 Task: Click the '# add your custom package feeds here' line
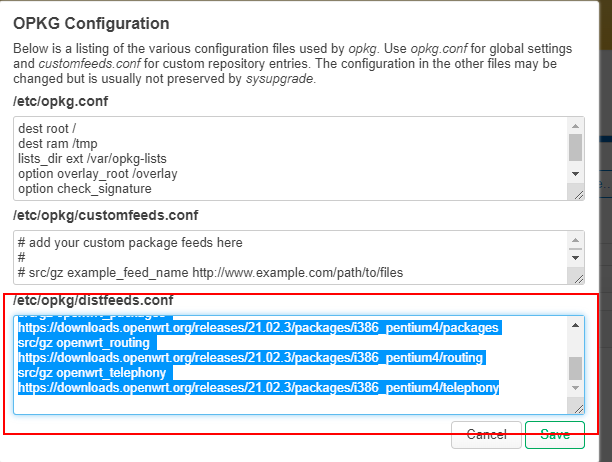(130, 243)
